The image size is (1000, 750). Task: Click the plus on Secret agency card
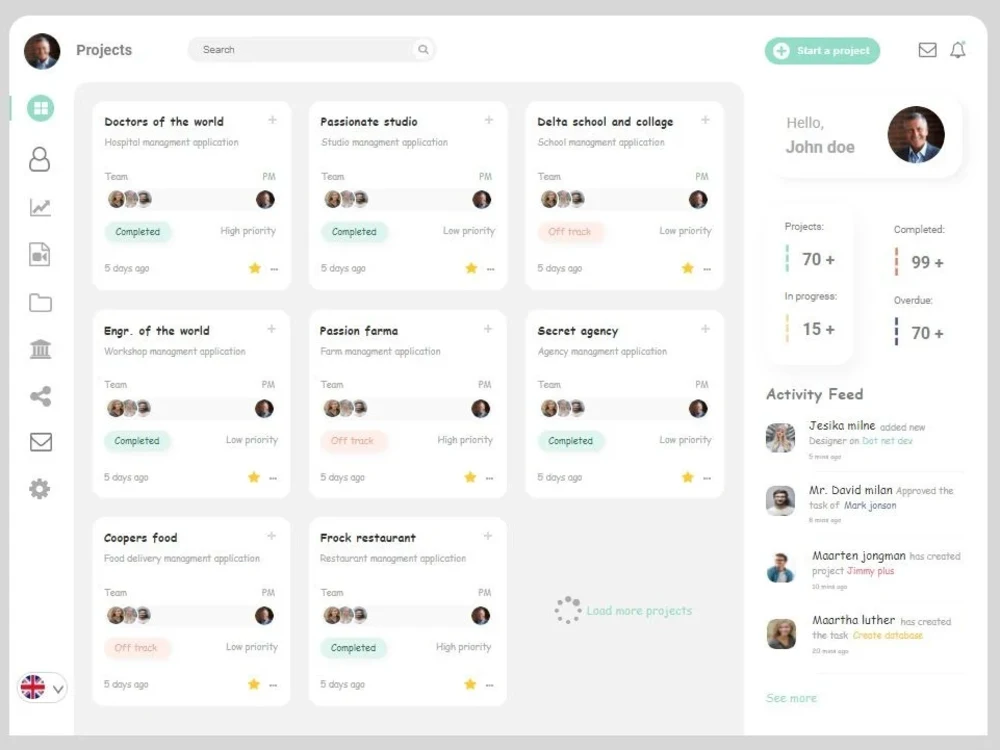(705, 329)
